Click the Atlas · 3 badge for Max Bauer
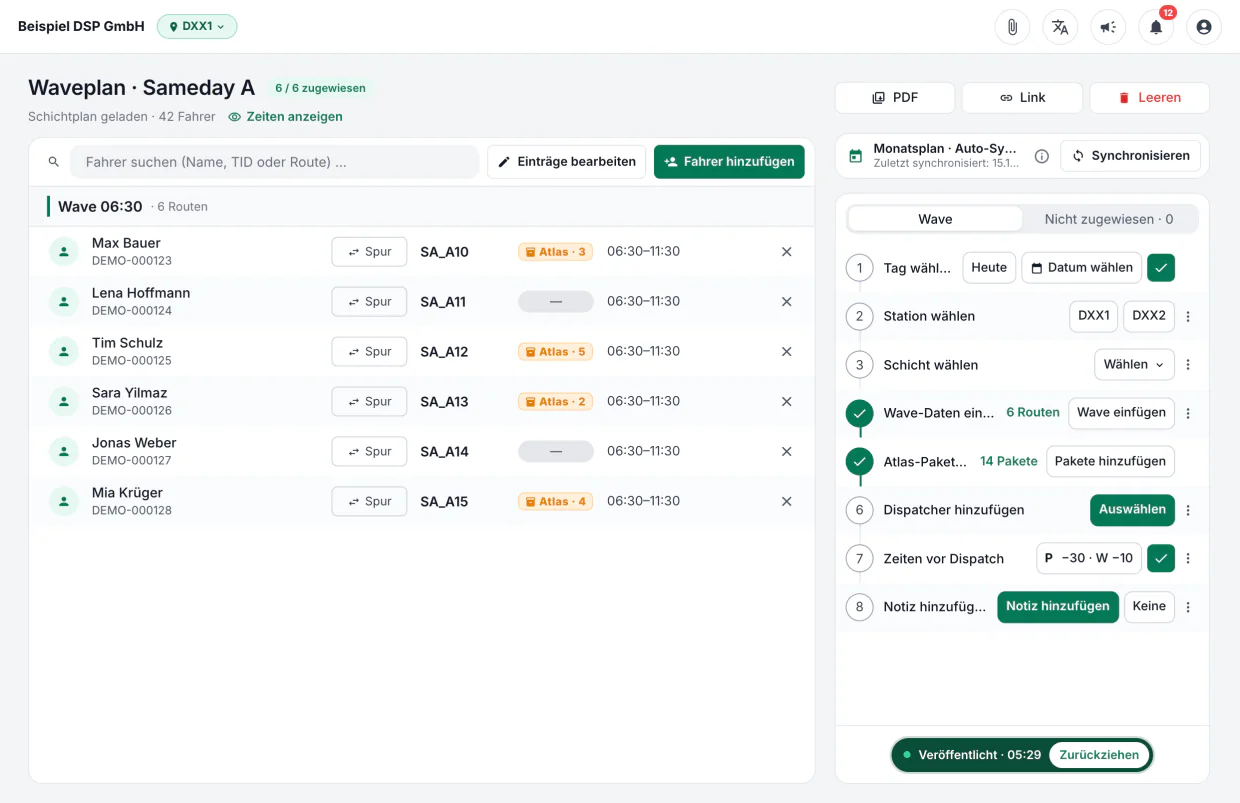Screen dimensions: 1240x803 555,252
